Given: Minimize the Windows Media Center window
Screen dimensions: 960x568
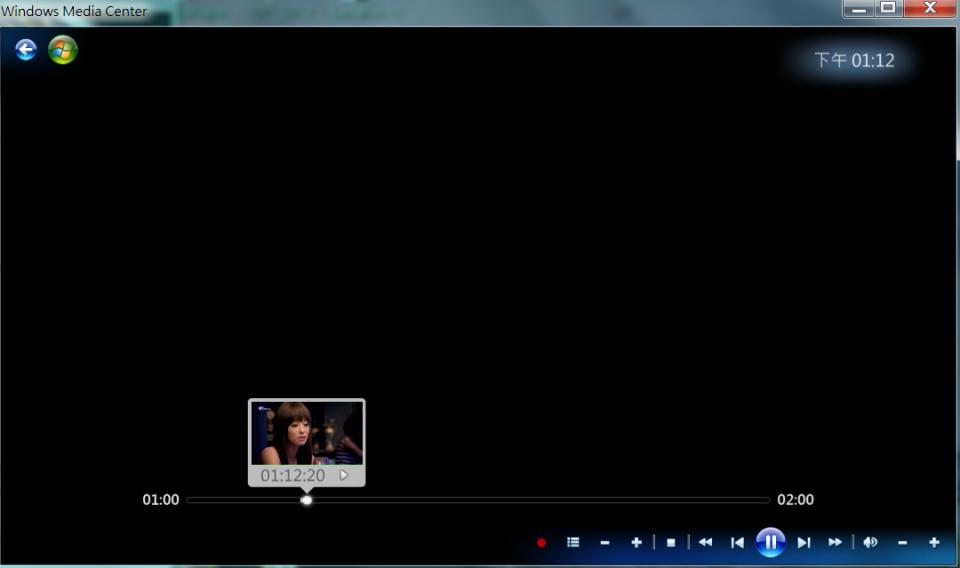Looking at the screenshot, I should click(x=858, y=9).
